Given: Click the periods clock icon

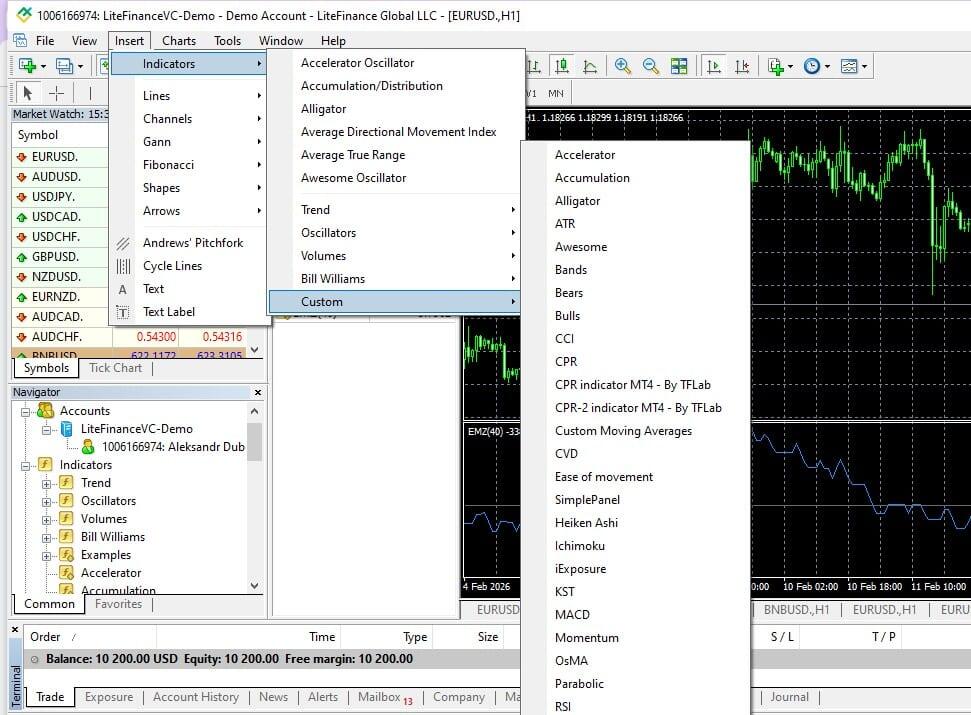Looking at the screenshot, I should [810, 66].
